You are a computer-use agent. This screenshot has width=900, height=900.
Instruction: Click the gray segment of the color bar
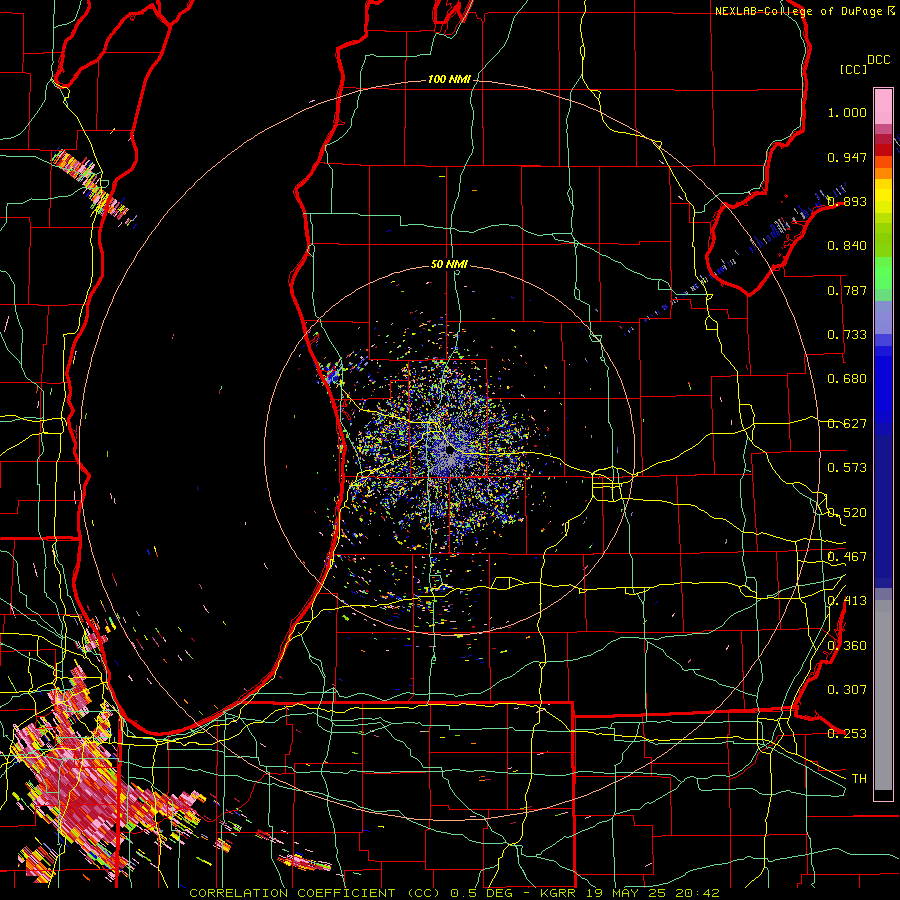point(883,695)
